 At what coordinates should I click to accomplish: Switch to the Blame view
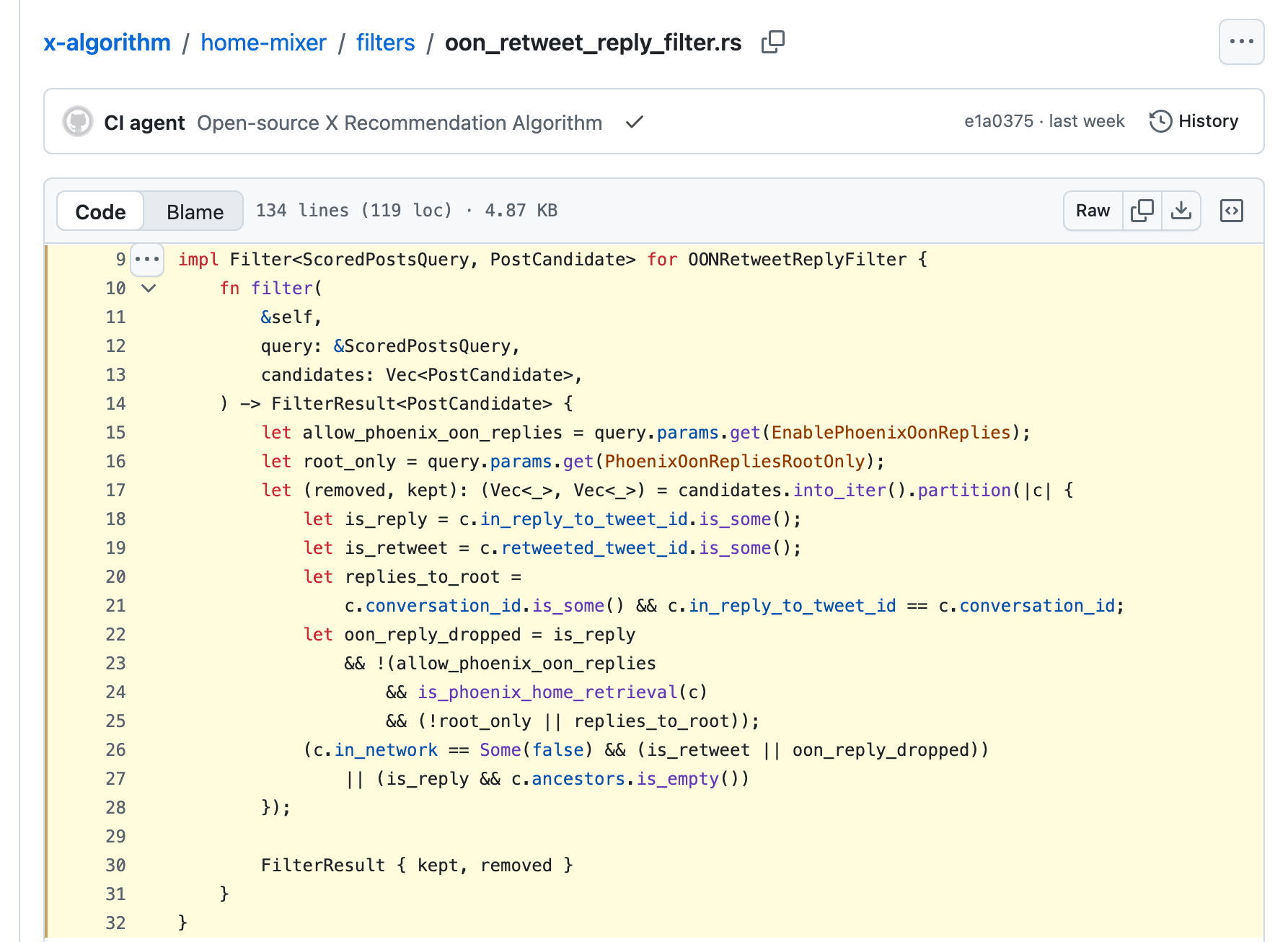[x=195, y=211]
